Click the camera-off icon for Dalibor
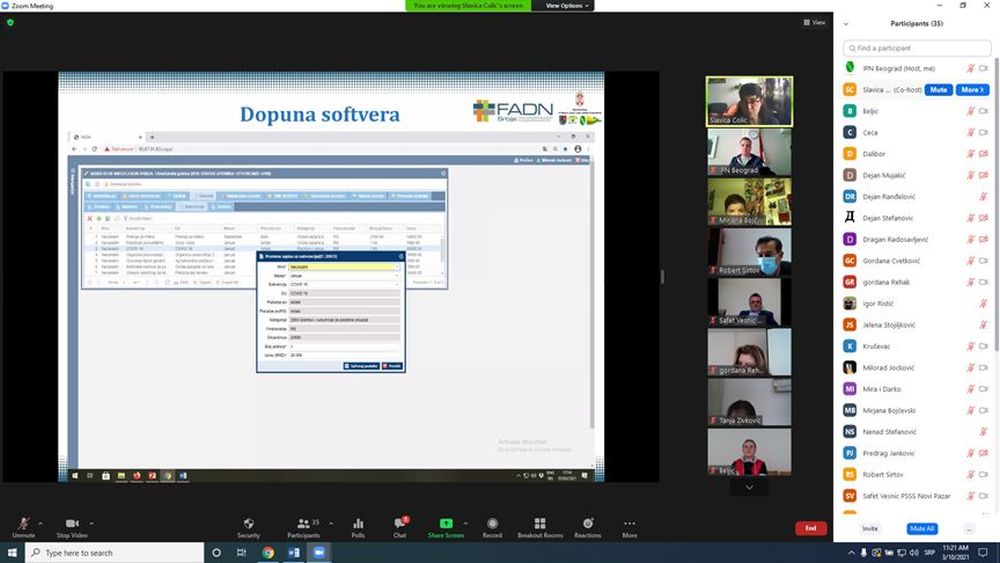The width and height of the screenshot is (1000, 563). click(983, 154)
